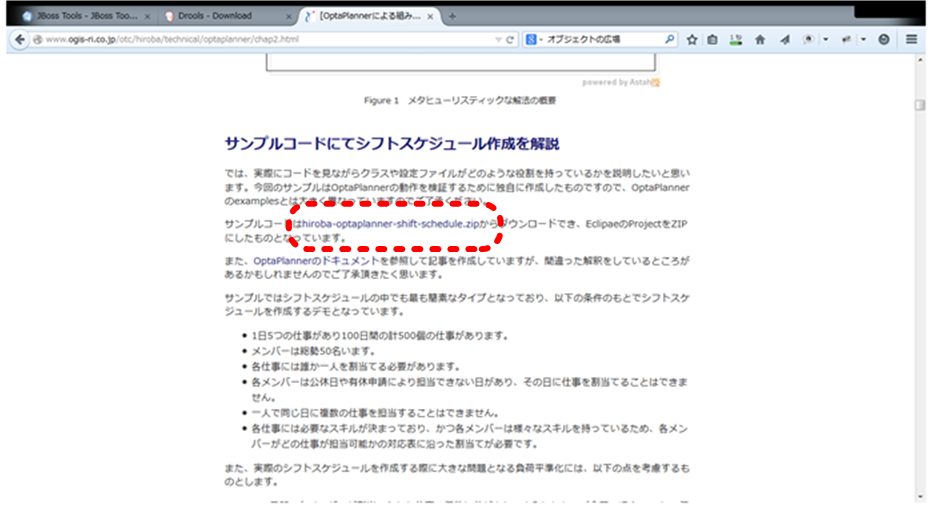The width and height of the screenshot is (930, 507).
Task: Click the heading サンプルコードにてシフトスケジュール作成を解説
Action: (391, 144)
